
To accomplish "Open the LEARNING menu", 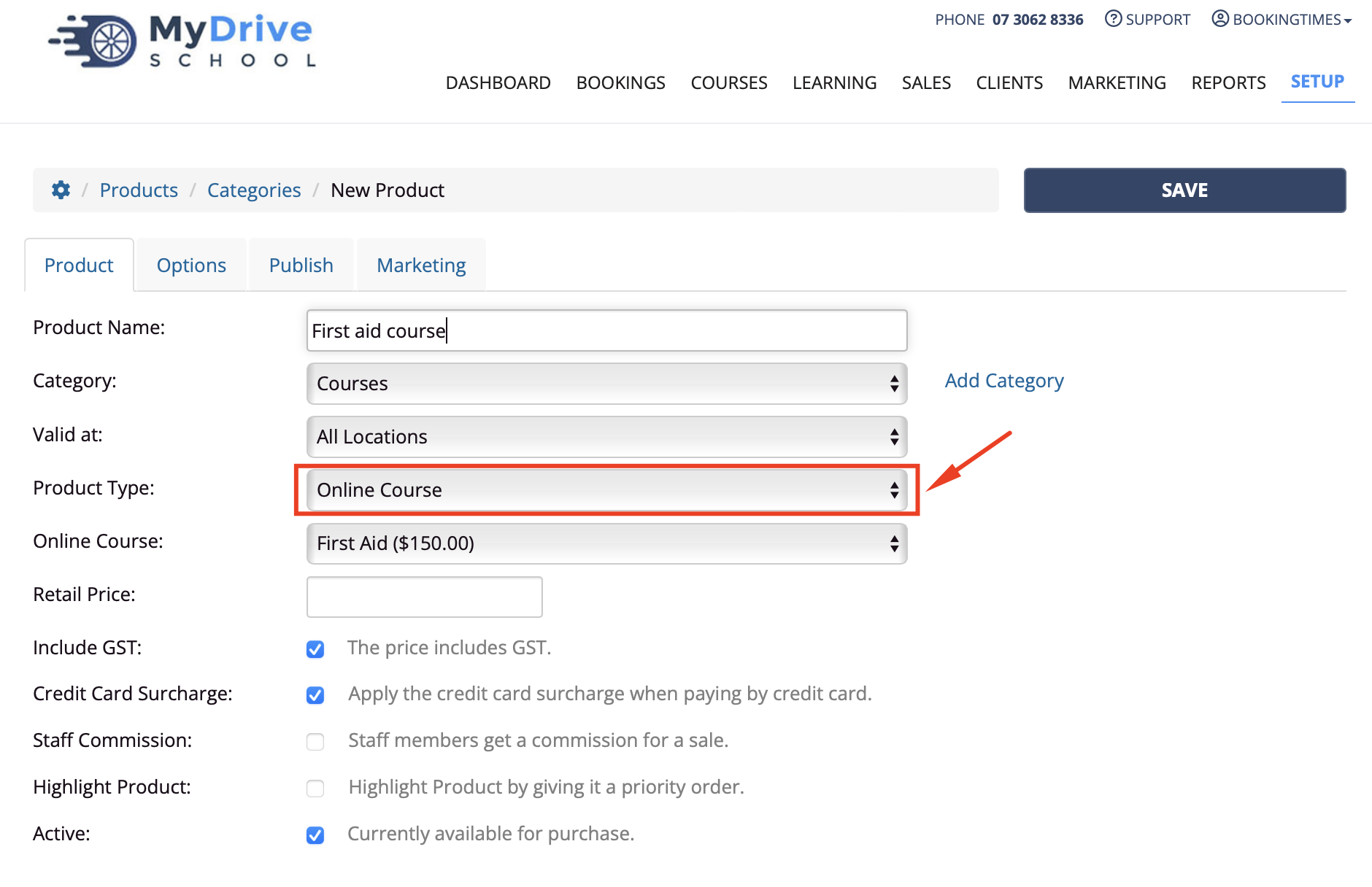I will (x=835, y=82).
